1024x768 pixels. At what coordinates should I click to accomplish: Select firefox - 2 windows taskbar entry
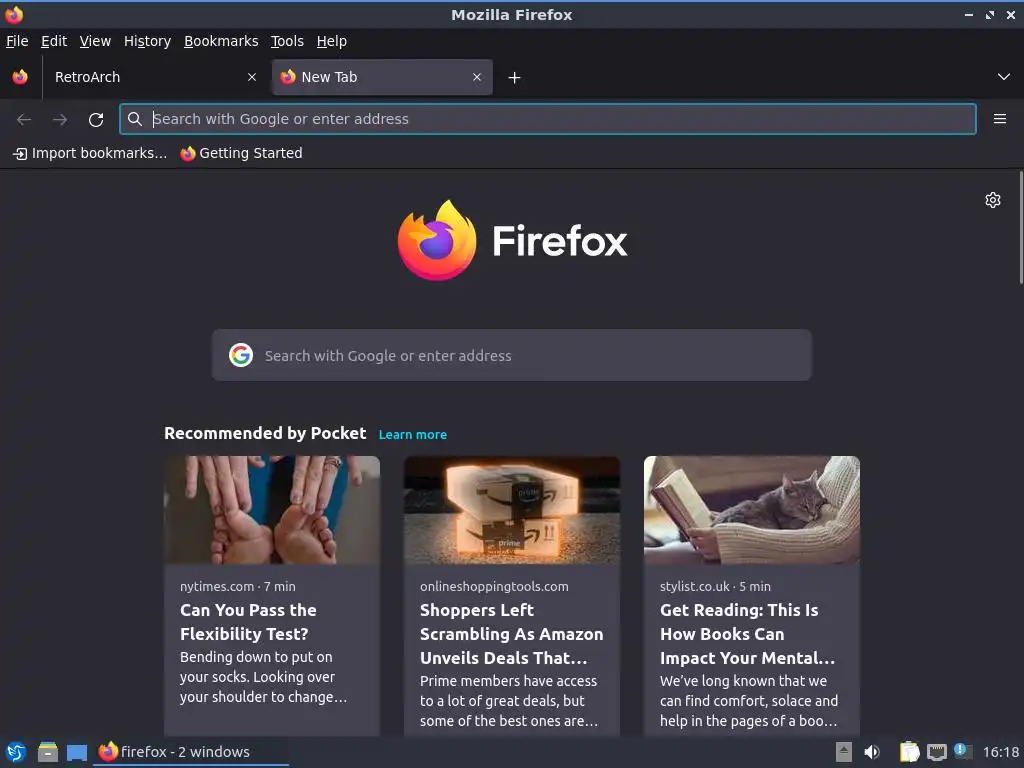click(190, 752)
